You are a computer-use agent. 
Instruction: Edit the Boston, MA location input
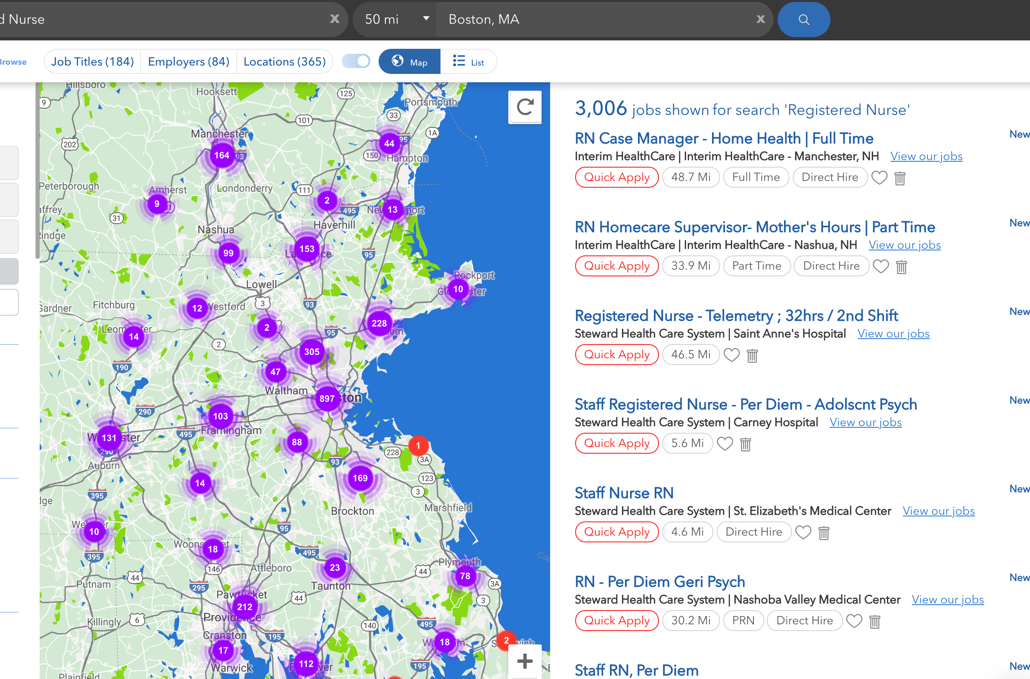click(x=598, y=19)
